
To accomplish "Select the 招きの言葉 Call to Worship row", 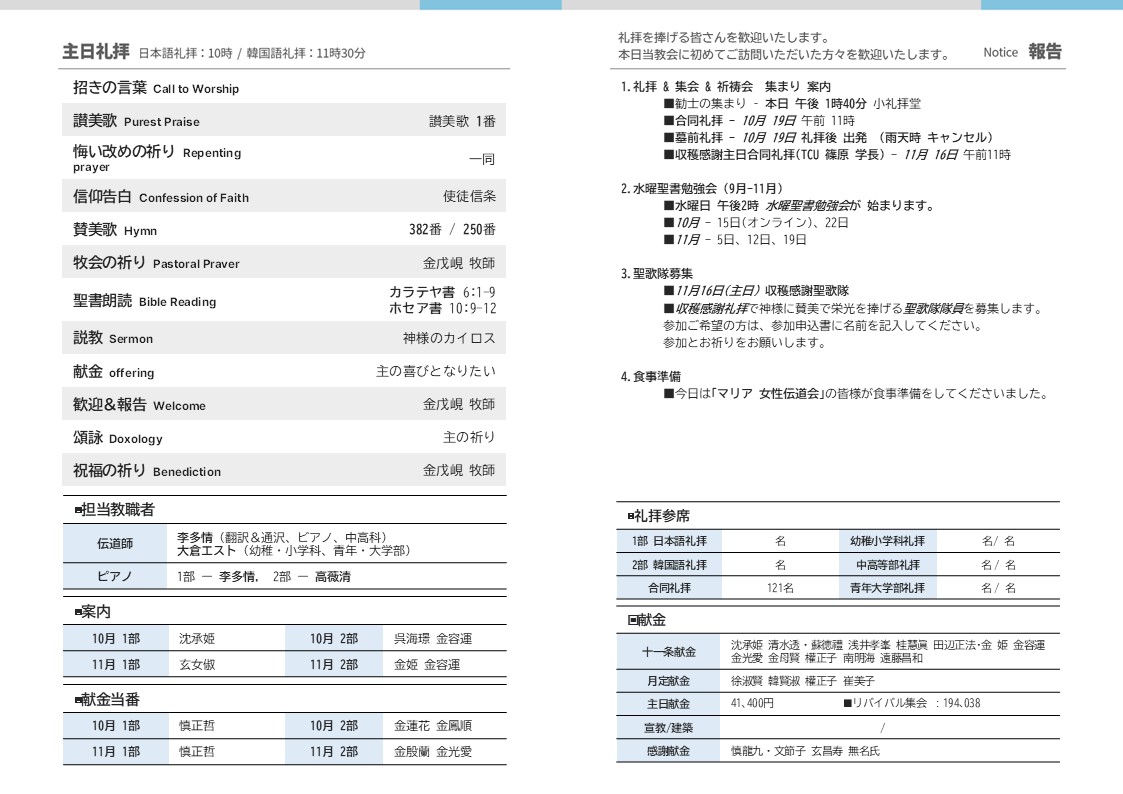I will 156,88.
